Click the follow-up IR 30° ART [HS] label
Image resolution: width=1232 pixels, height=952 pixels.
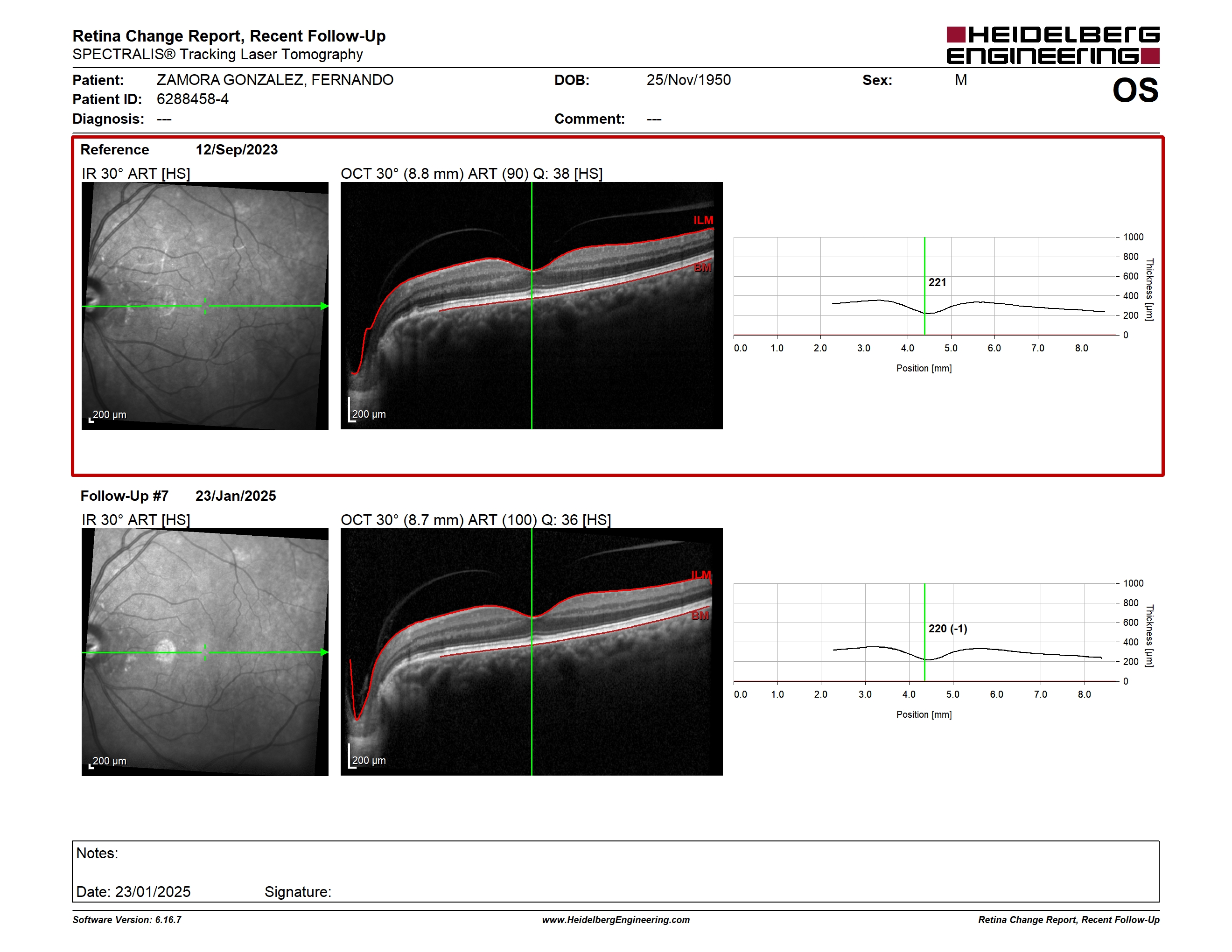coord(136,520)
